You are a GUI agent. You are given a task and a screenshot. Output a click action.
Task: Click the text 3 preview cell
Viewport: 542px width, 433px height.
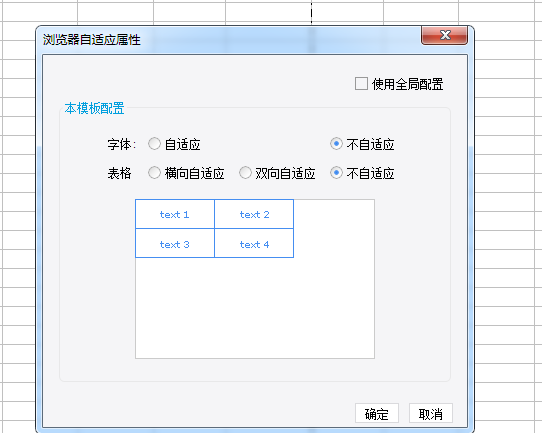(175, 244)
